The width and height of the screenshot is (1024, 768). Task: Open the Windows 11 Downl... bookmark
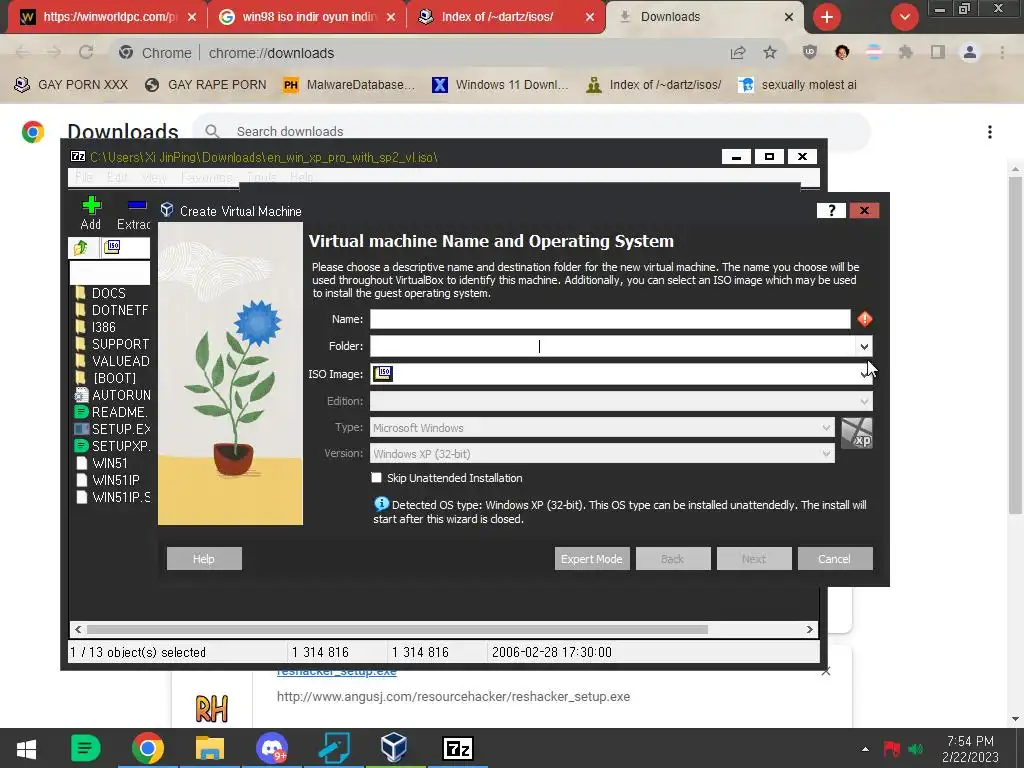pos(501,85)
